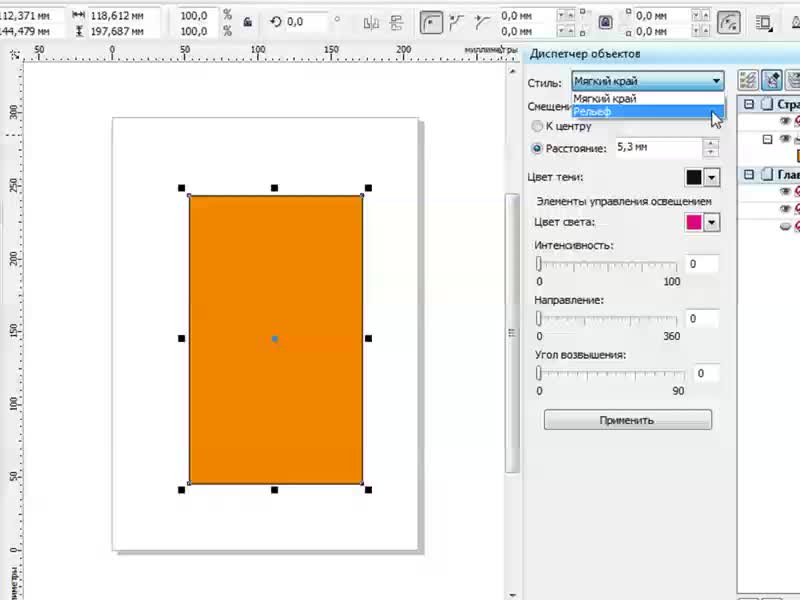Click the mirror vertically icon
800x600 pixels.
(x=396, y=23)
